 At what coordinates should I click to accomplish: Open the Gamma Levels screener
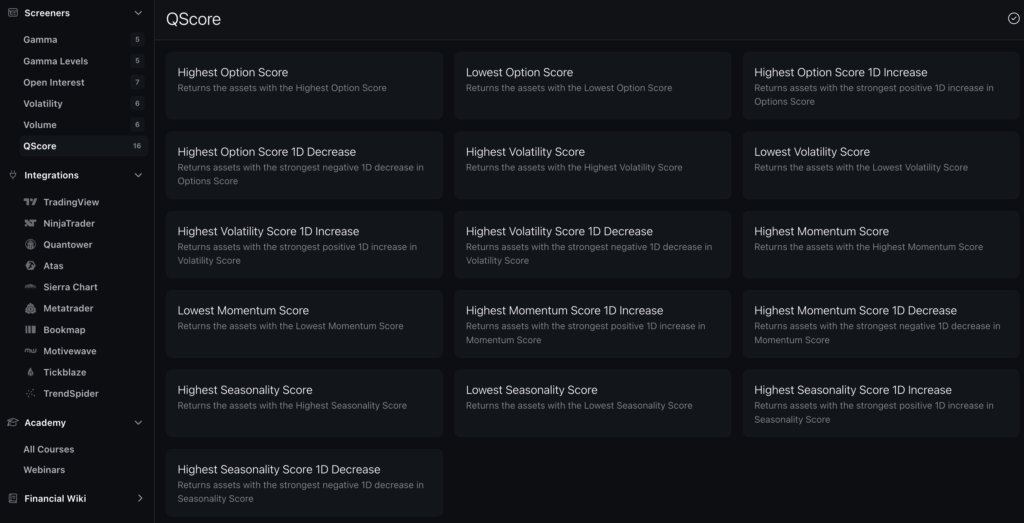(56, 61)
